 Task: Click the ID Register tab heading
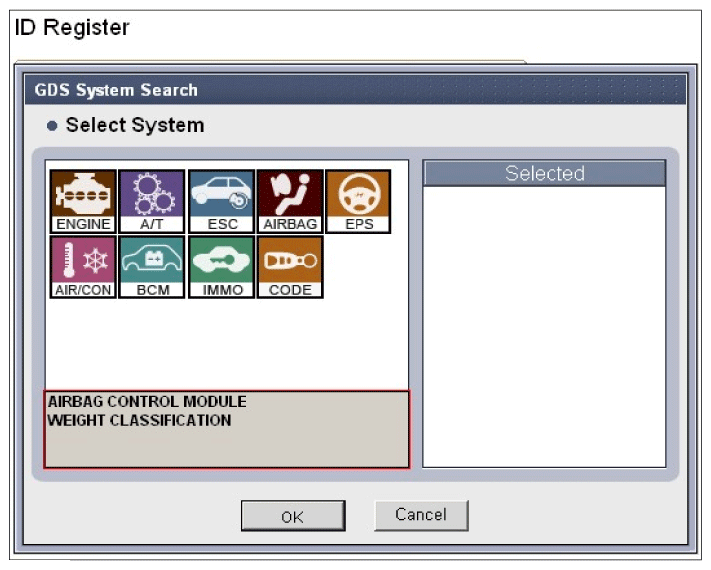pyautogui.click(x=72, y=28)
